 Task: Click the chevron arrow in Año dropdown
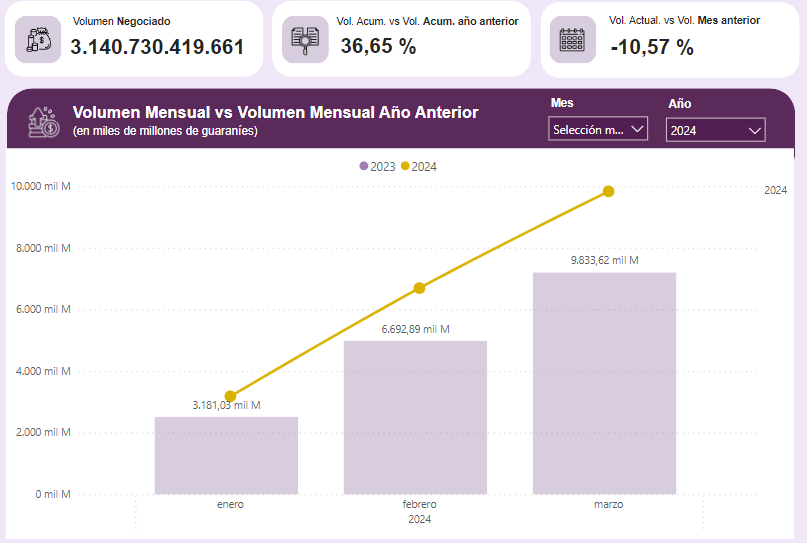pos(754,130)
